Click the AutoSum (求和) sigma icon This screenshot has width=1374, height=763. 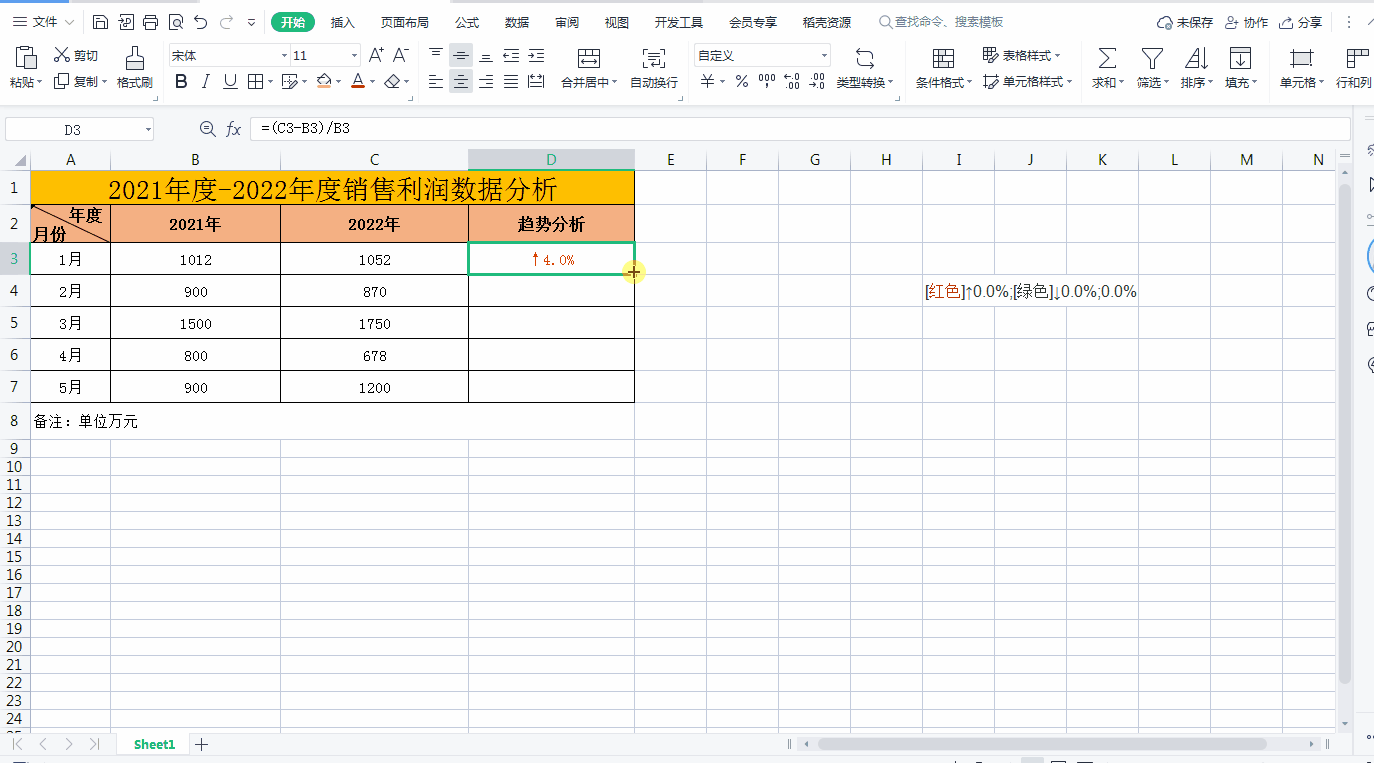(1107, 58)
